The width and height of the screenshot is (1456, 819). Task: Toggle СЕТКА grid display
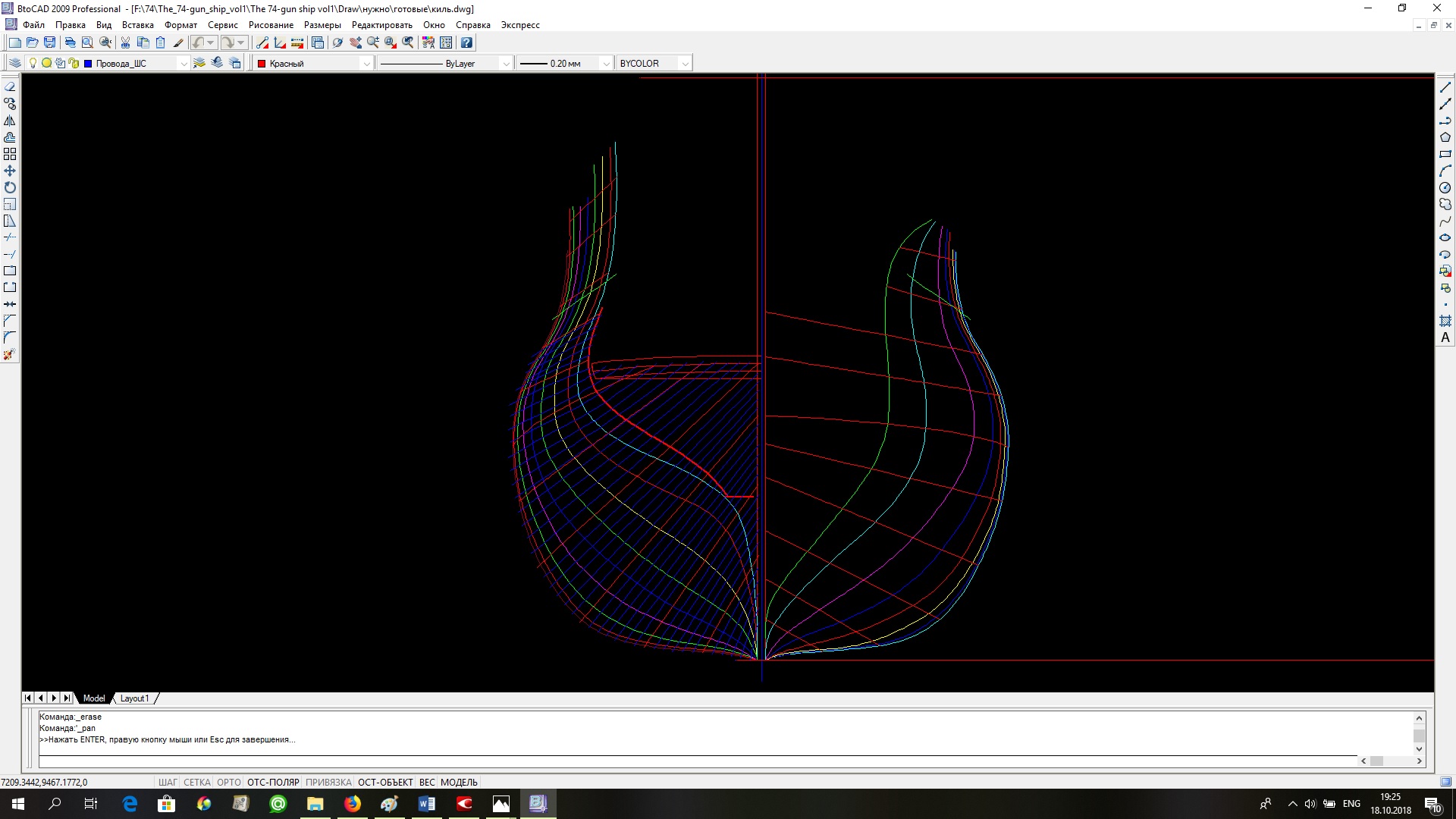click(x=196, y=782)
